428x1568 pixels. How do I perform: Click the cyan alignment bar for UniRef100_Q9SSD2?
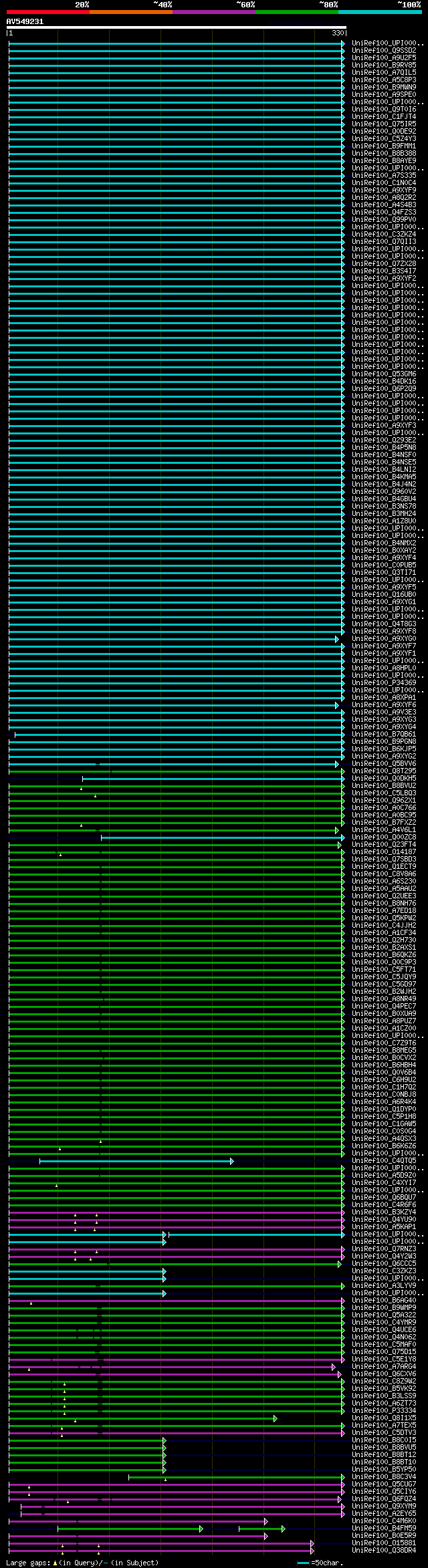pos(177,50)
